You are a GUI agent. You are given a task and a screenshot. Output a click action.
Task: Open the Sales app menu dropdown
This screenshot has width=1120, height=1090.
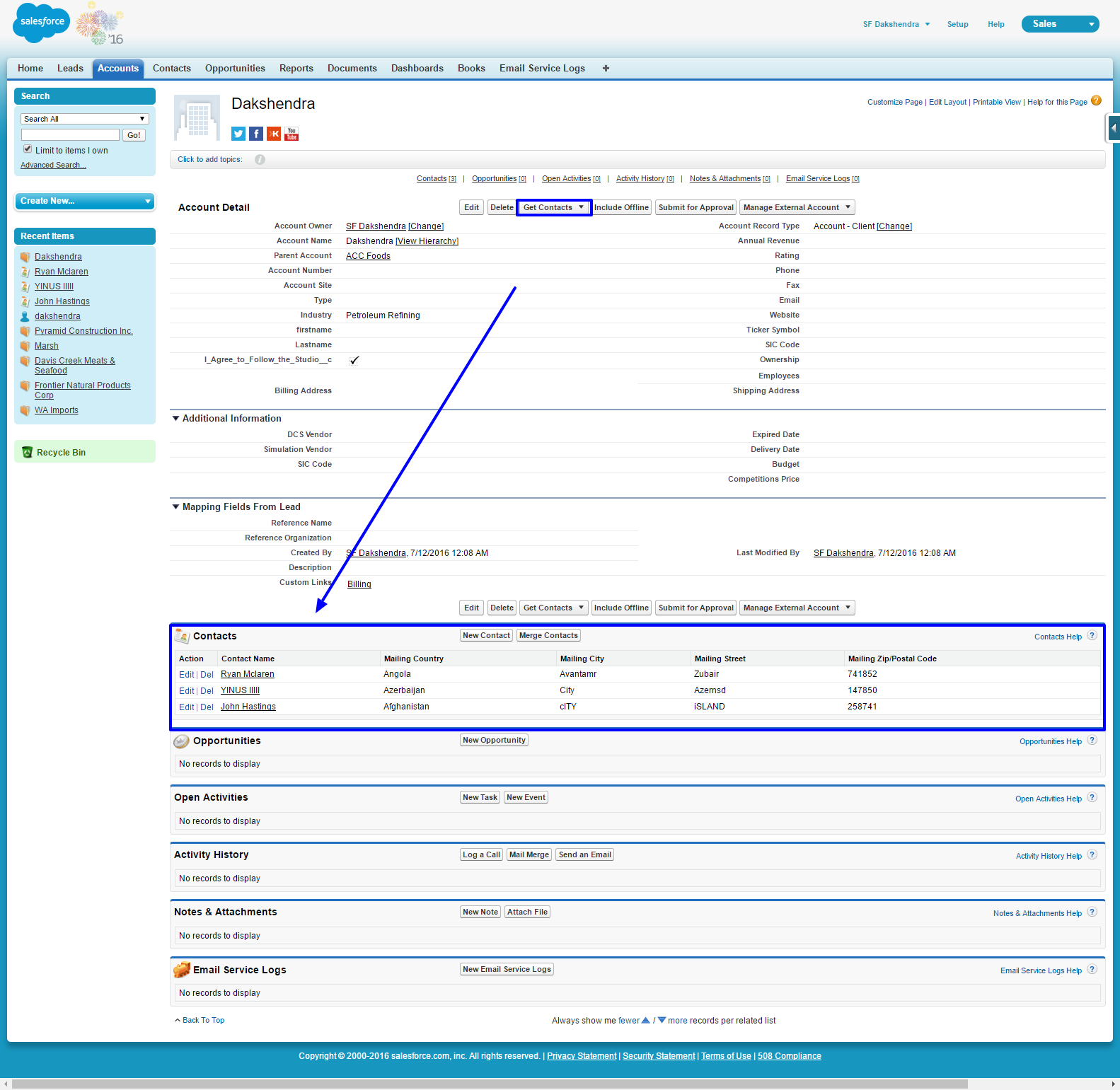pos(1060,24)
